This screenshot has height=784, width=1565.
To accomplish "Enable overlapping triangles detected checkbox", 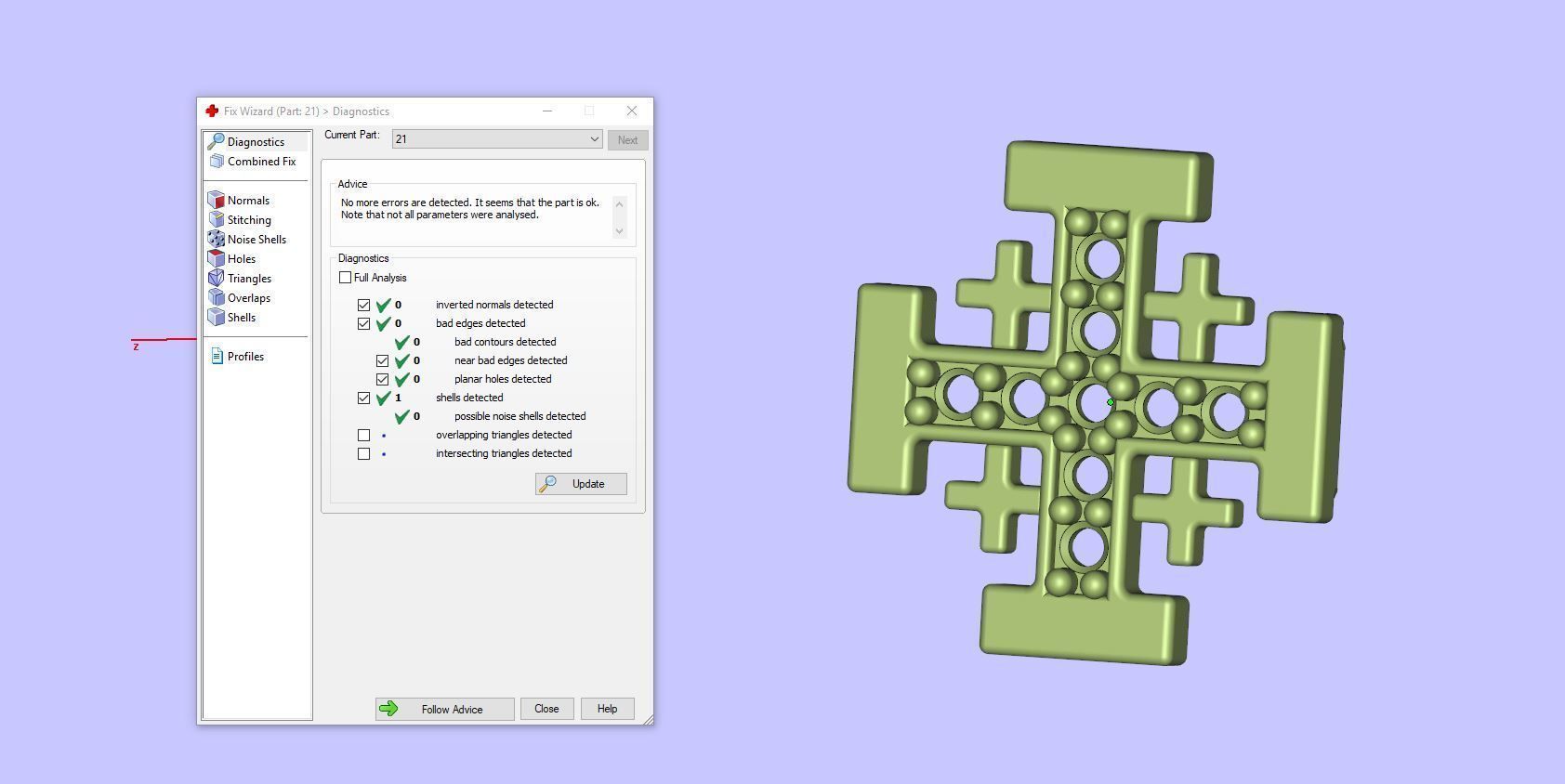I will tap(364, 435).
